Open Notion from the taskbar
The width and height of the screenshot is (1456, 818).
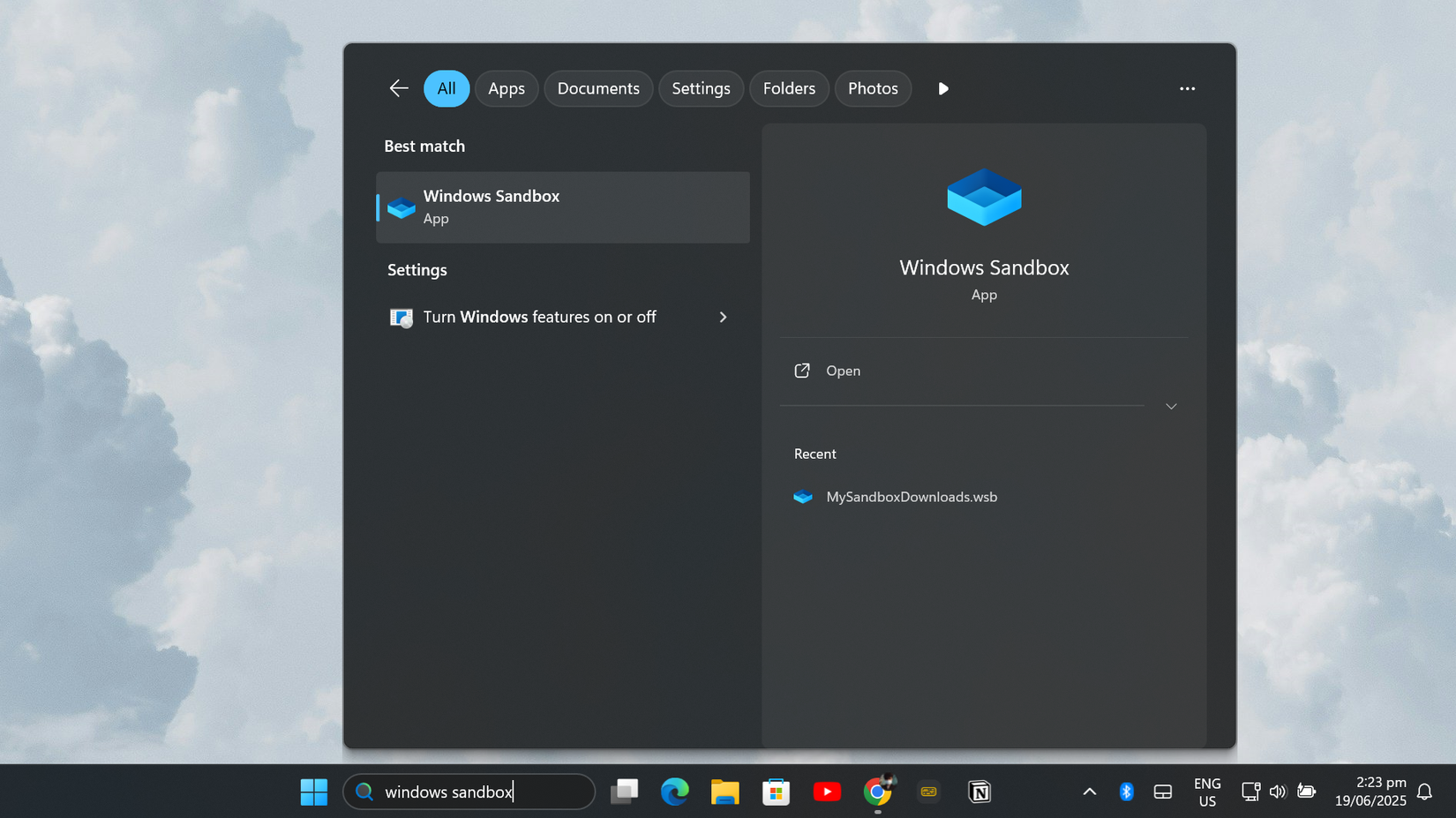tap(979, 792)
